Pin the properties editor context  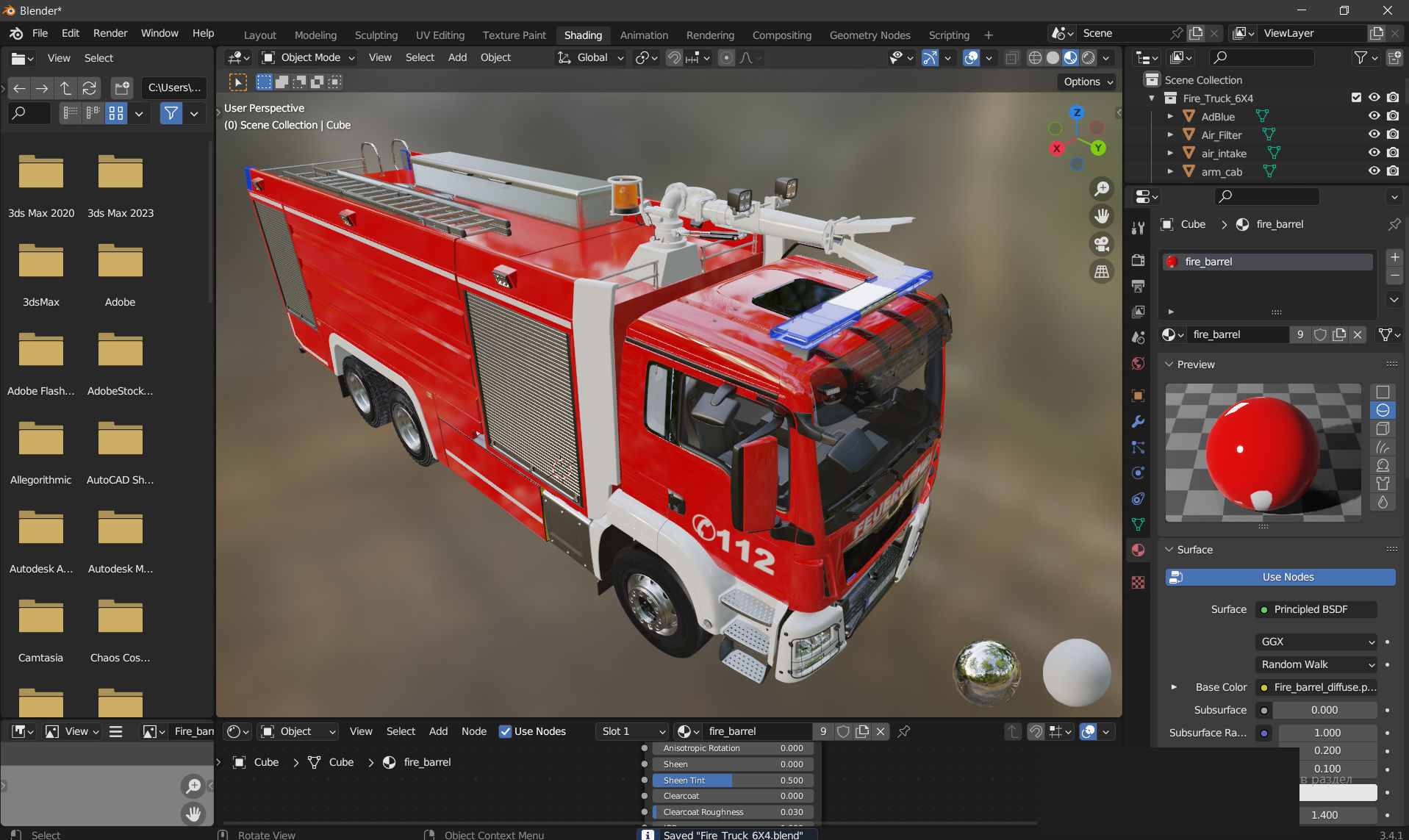pos(1394,224)
